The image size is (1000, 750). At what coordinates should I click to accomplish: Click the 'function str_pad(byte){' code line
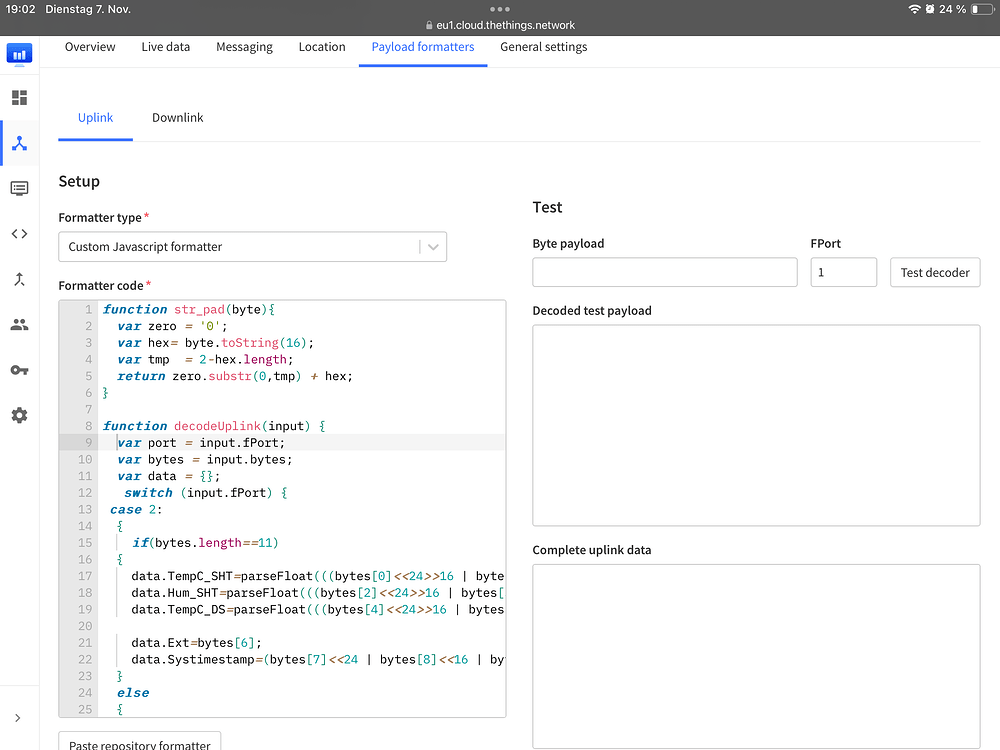point(189,309)
